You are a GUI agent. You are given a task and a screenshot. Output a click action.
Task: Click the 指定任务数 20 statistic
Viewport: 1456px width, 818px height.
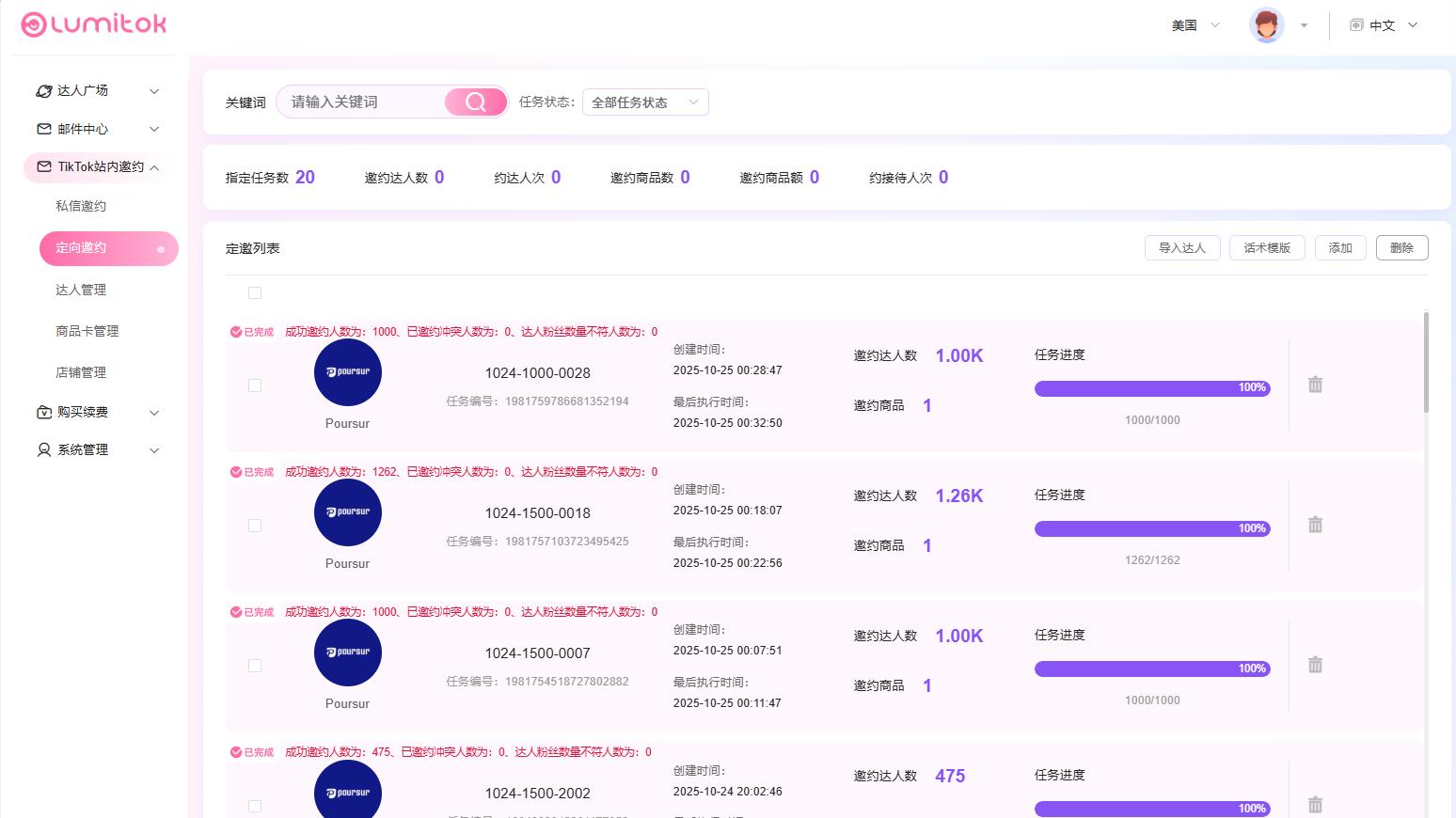[270, 178]
